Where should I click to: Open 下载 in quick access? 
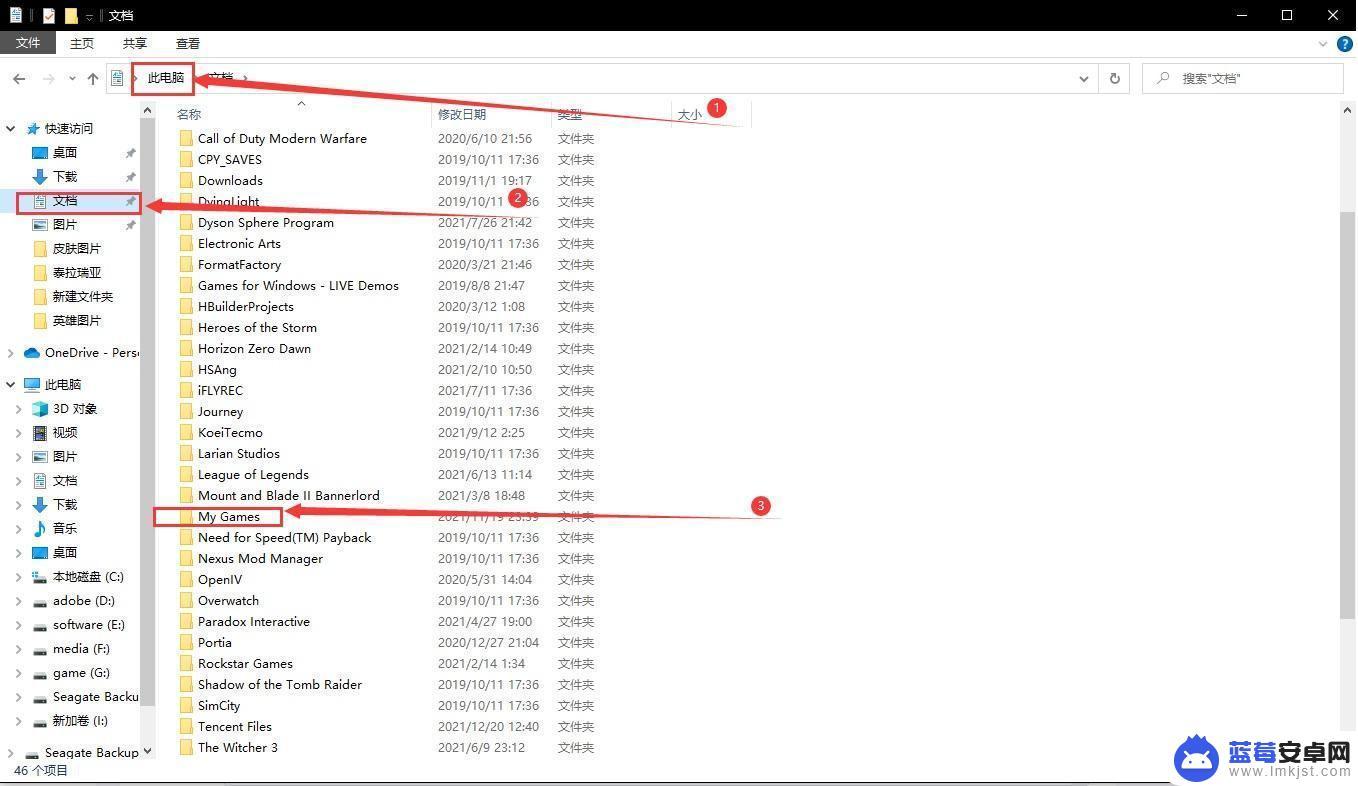(x=65, y=177)
